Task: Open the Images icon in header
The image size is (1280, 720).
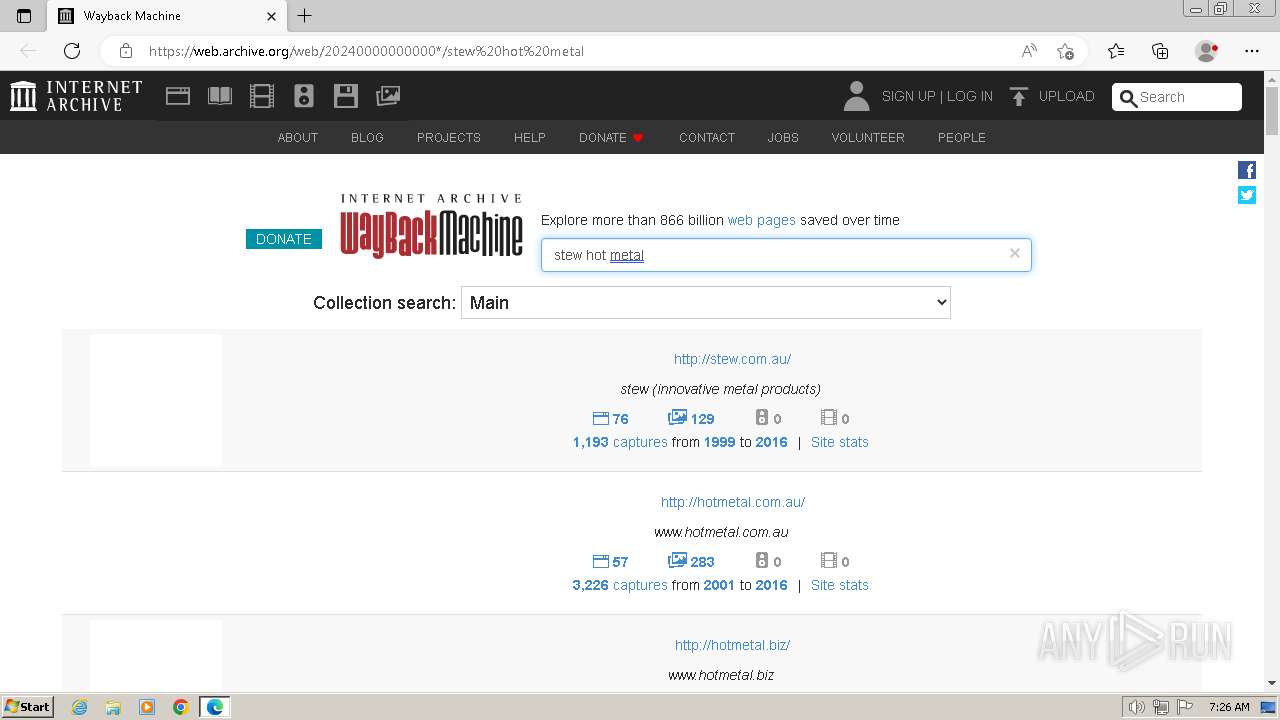Action: point(388,96)
